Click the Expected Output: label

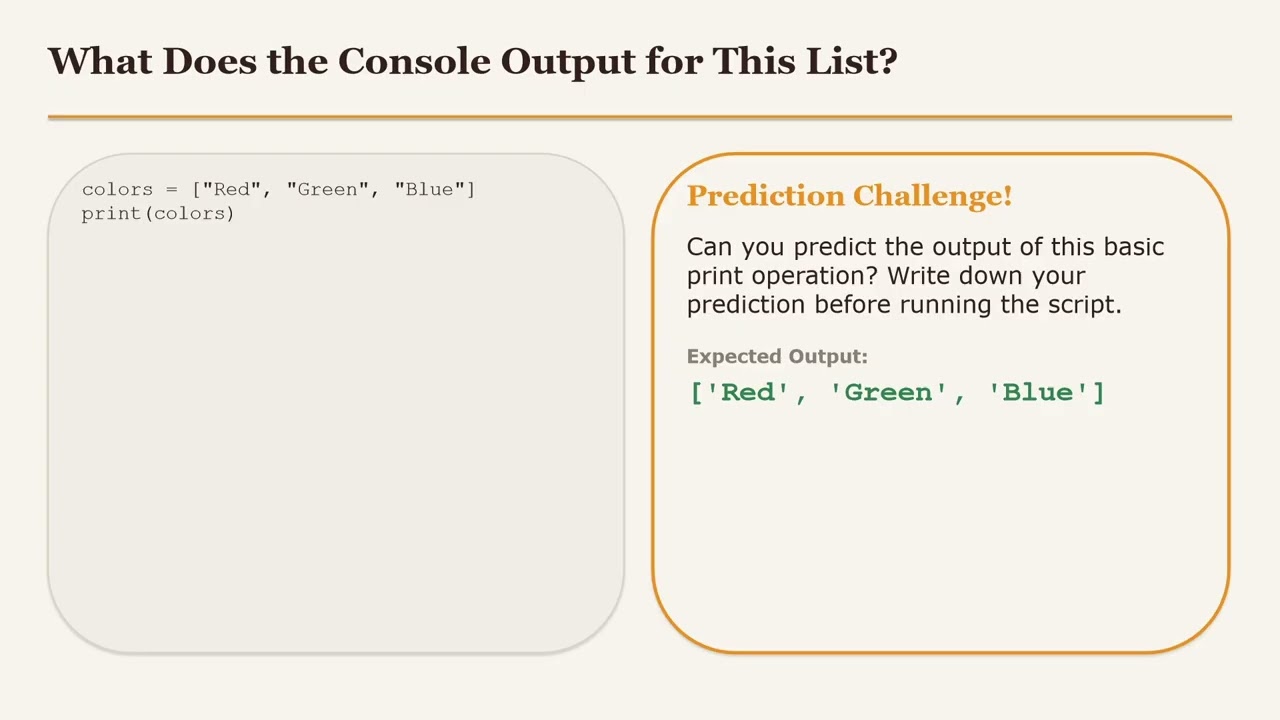pyautogui.click(x=777, y=356)
